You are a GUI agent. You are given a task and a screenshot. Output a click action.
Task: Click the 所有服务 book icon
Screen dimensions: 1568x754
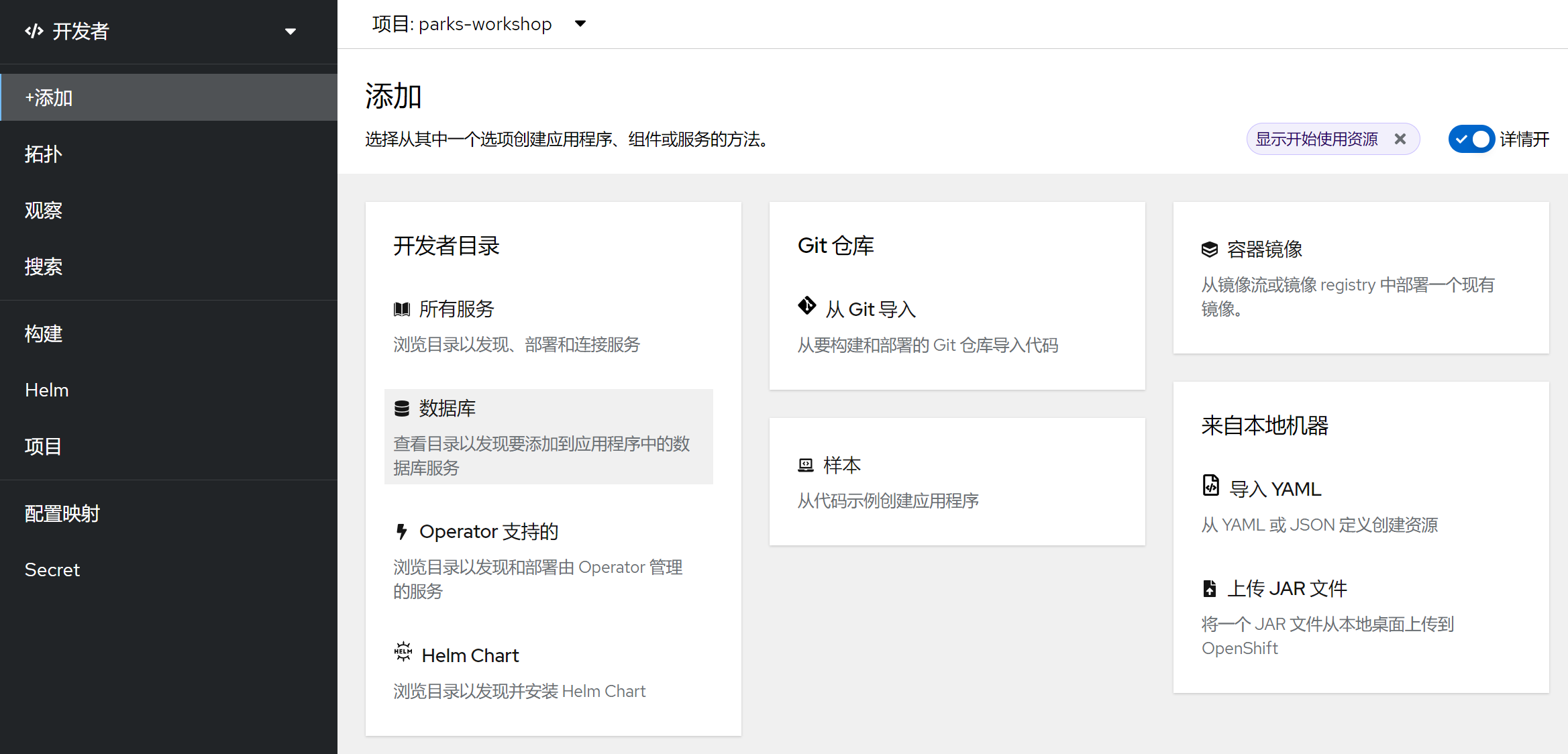pyautogui.click(x=401, y=308)
